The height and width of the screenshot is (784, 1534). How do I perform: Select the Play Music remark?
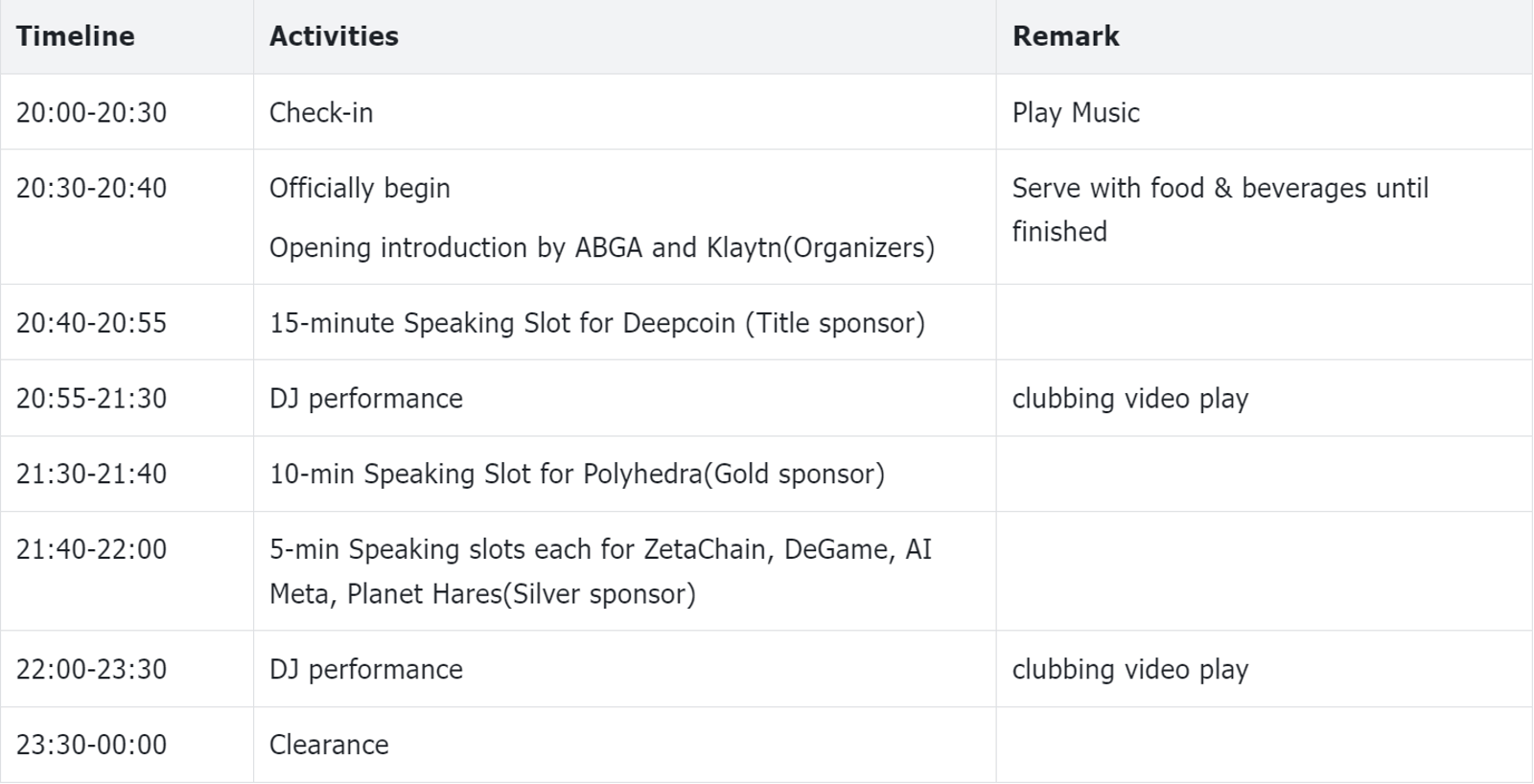pyautogui.click(x=1076, y=112)
